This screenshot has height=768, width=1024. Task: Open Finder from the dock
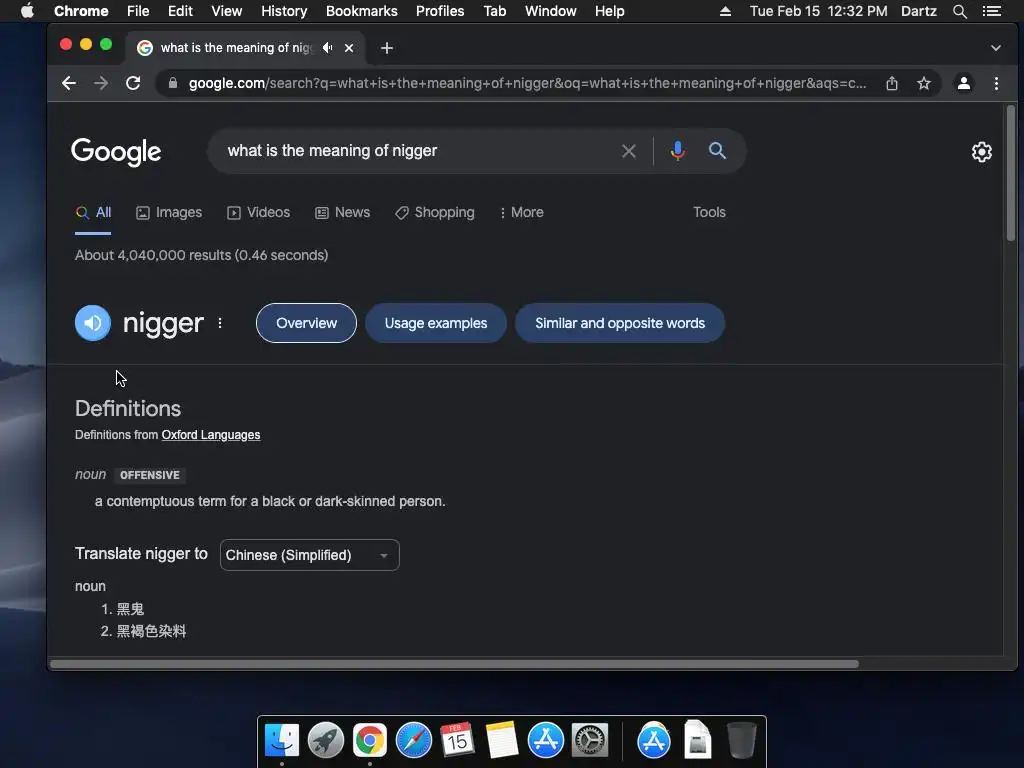[x=282, y=740]
